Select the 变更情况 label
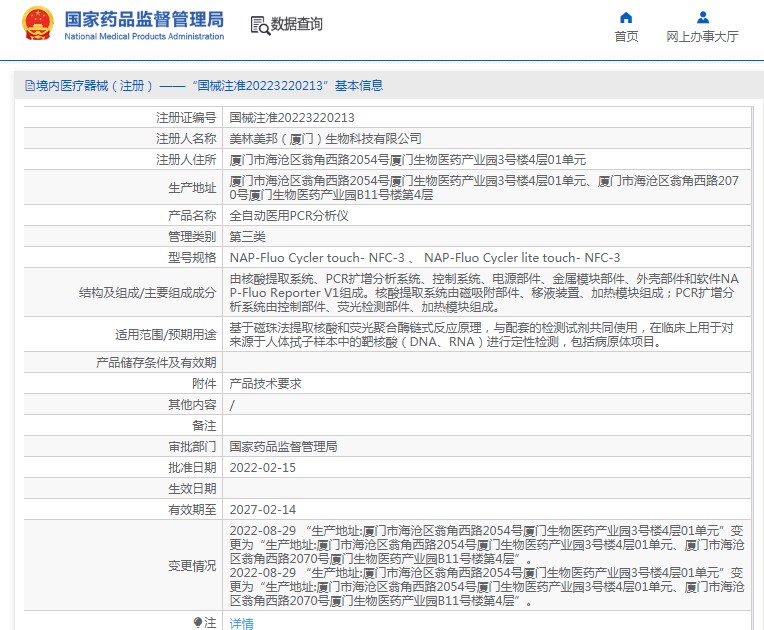 [192, 565]
